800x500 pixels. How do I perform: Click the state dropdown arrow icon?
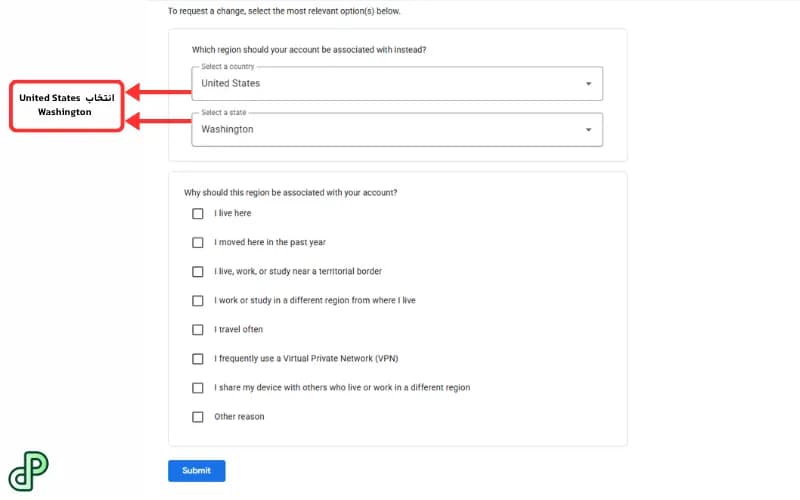[x=588, y=130]
